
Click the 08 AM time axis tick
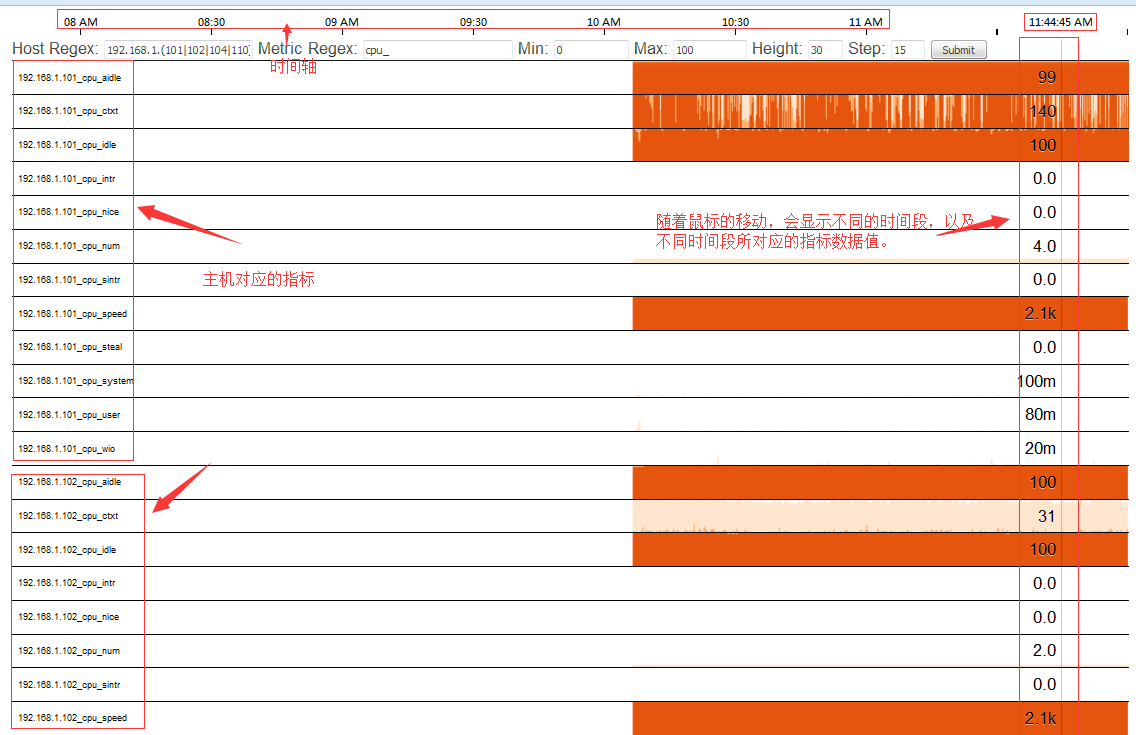click(x=80, y=22)
